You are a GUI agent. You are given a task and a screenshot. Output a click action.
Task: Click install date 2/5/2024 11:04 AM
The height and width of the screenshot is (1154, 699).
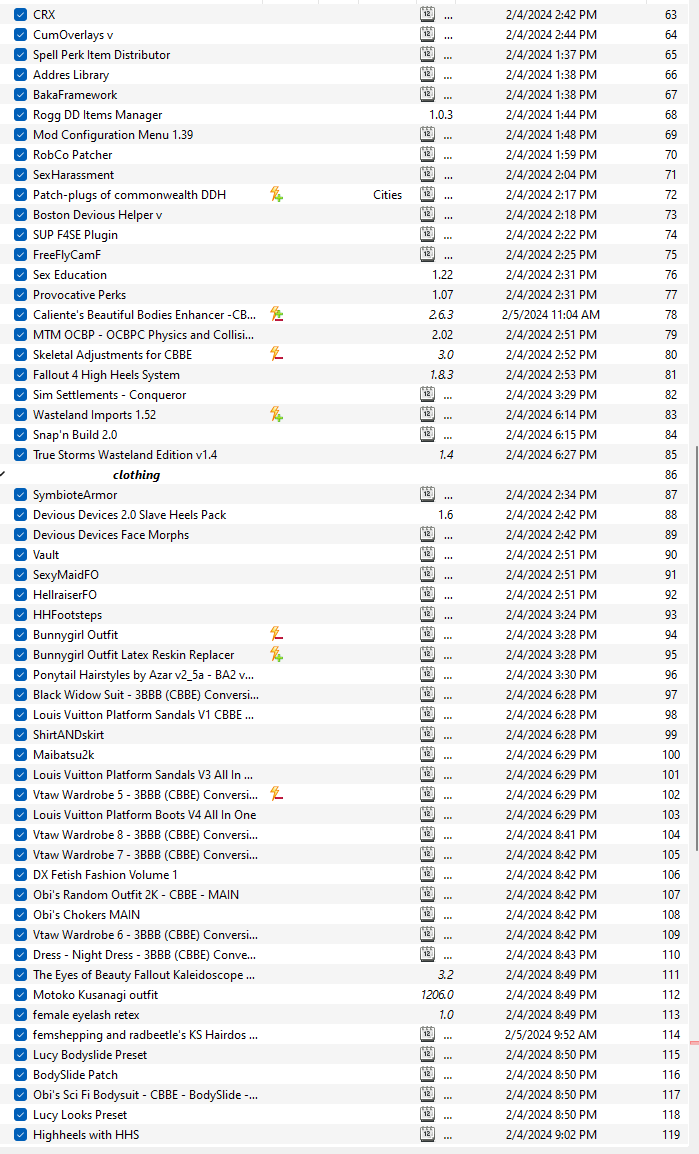(x=550, y=314)
